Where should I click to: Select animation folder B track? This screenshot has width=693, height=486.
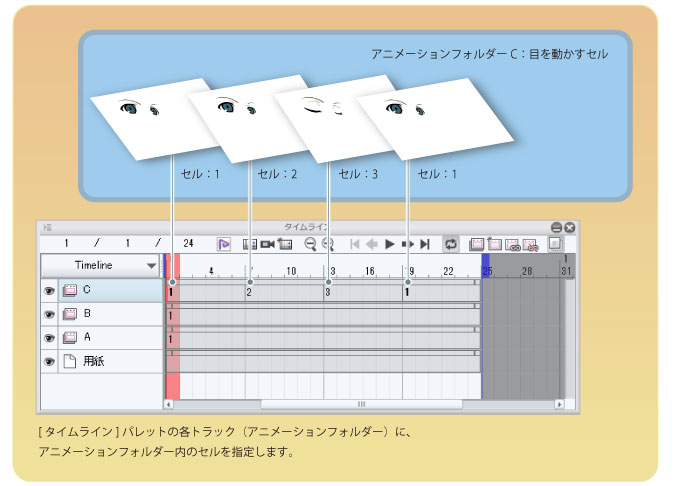[x=110, y=314]
